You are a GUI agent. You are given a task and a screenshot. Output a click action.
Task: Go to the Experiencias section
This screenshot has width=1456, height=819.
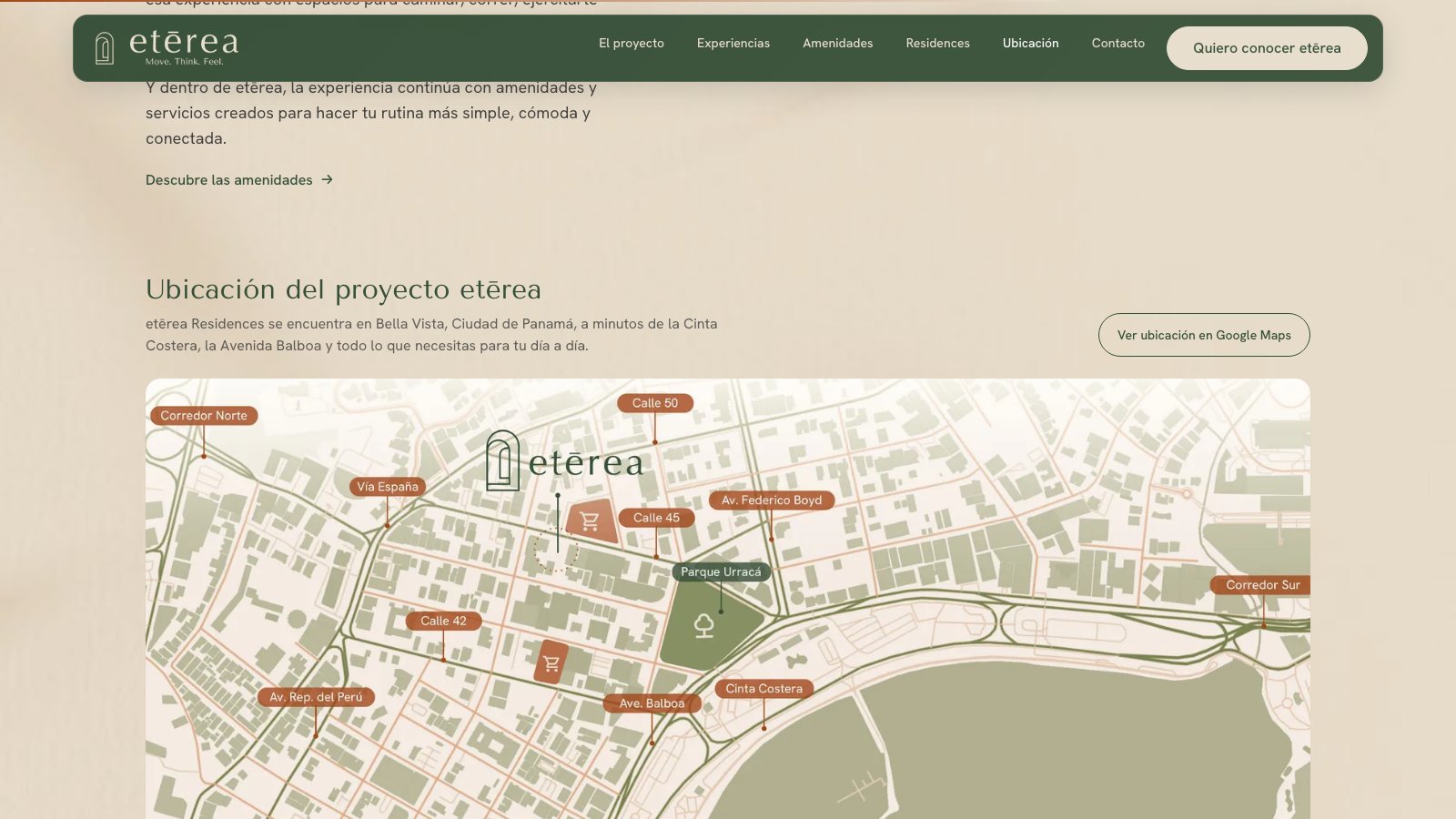pyautogui.click(x=733, y=44)
